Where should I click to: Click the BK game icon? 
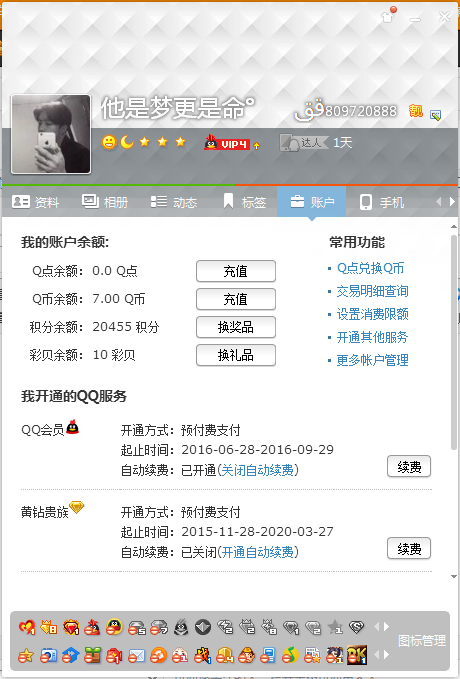click(x=356, y=655)
